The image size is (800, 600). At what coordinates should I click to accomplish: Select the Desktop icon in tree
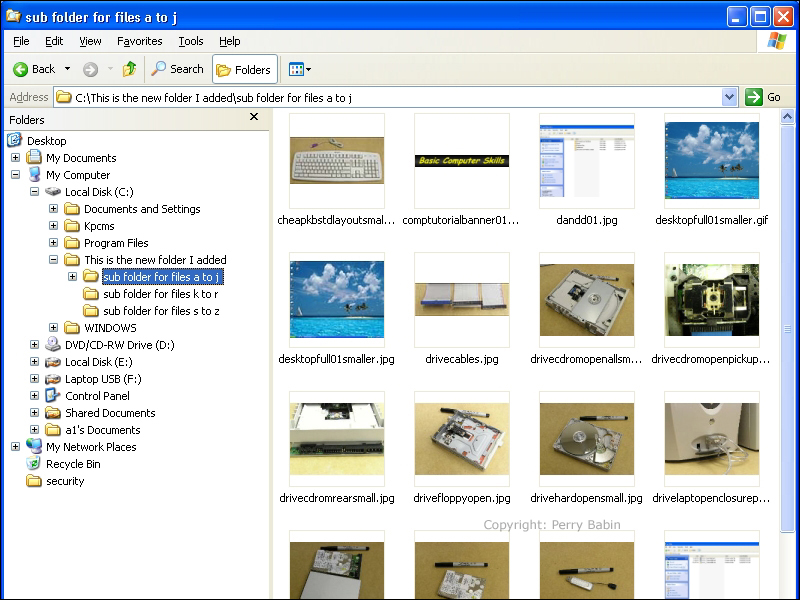coord(15,140)
